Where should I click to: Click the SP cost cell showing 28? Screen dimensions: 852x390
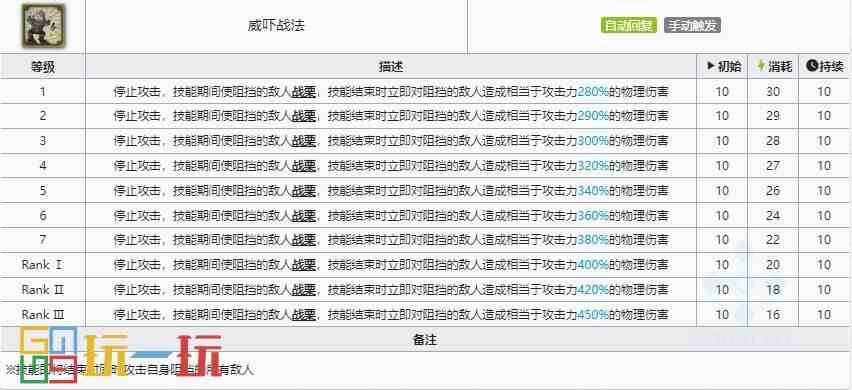pos(773,141)
